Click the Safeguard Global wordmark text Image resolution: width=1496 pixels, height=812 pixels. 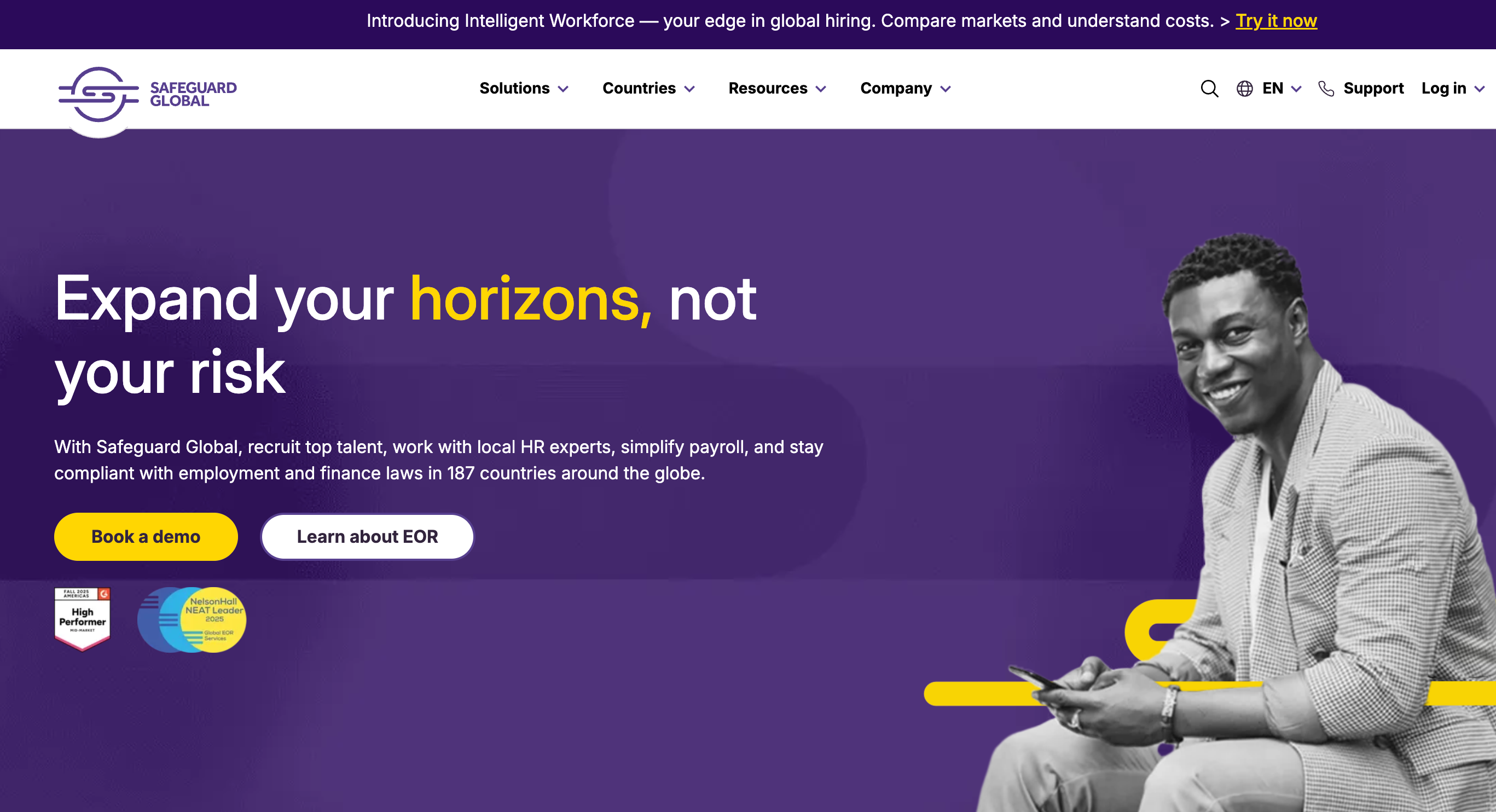coord(193,94)
